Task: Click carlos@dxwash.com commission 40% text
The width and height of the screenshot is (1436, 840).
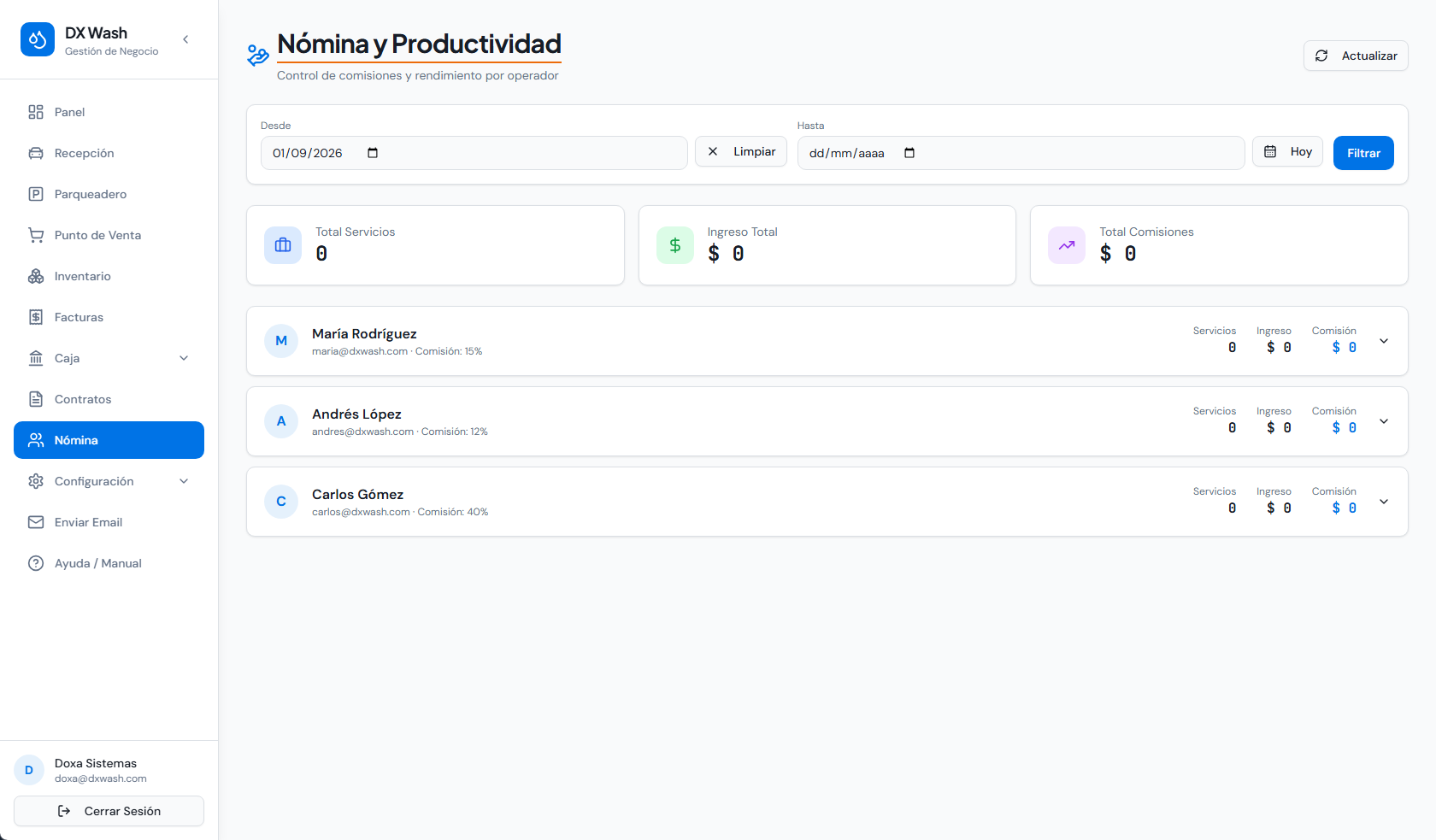Action: (400, 512)
